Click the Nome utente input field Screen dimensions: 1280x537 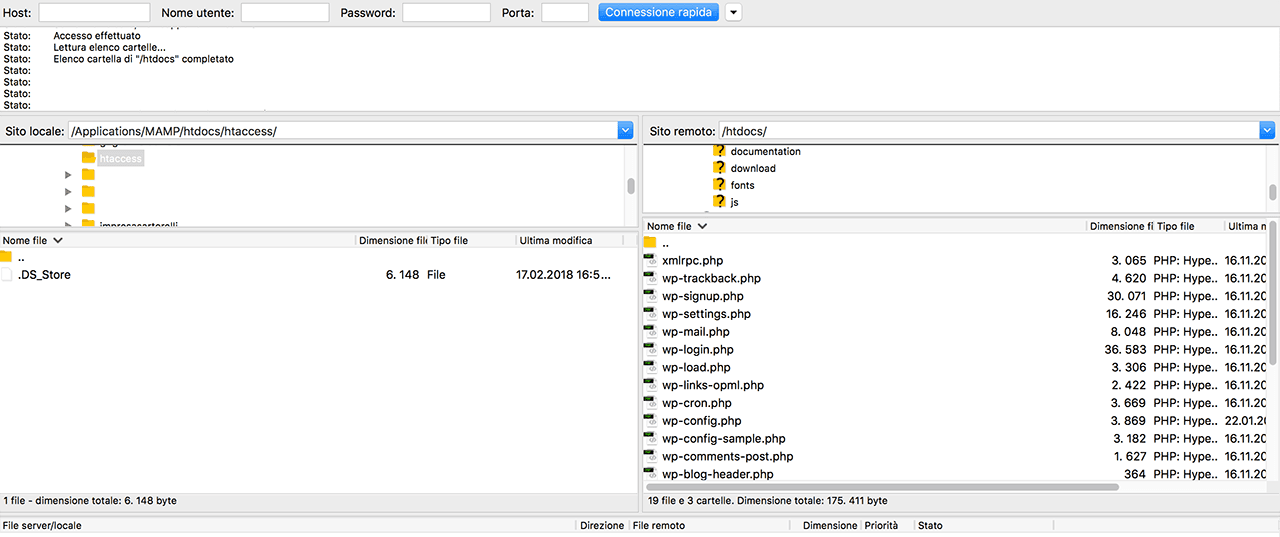(x=285, y=12)
